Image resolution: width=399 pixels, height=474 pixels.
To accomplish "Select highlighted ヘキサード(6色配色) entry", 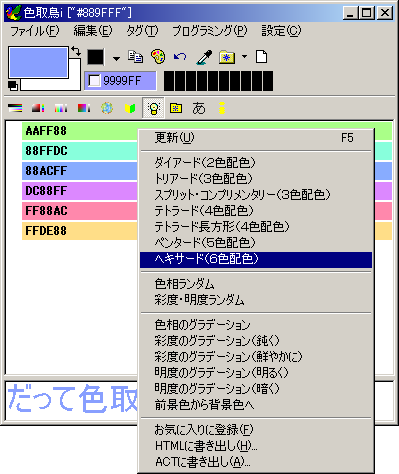I will tap(256, 259).
